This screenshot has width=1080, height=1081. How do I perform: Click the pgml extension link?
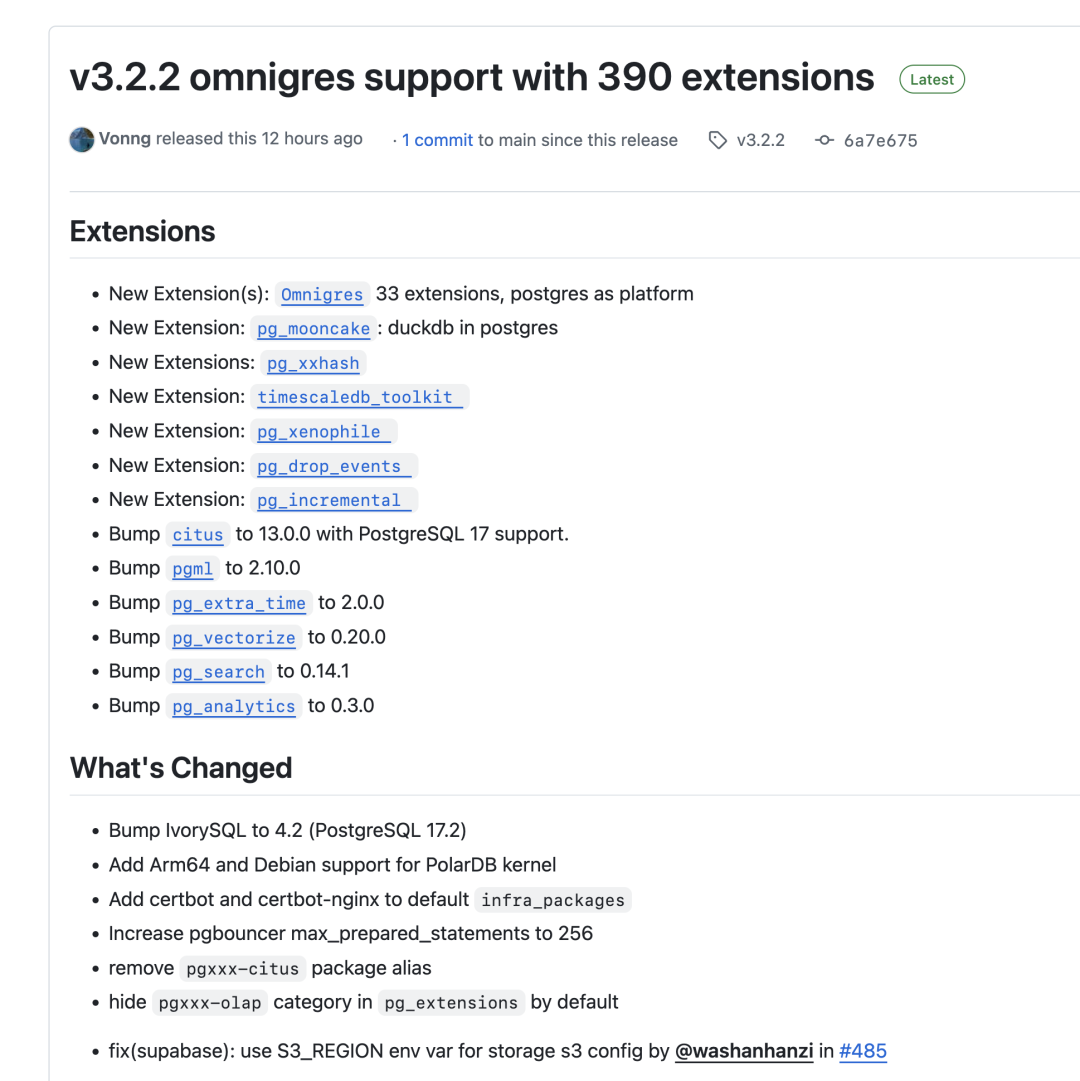pyautogui.click(x=192, y=569)
